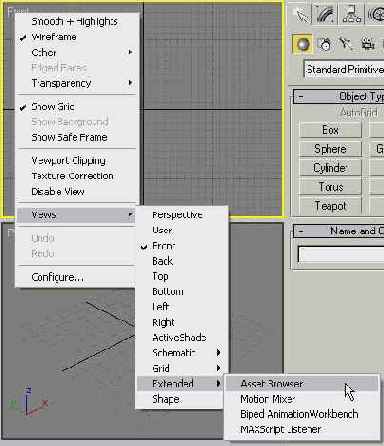Switch to the Modify panel icon
This screenshot has height=446, width=384.
[326, 13]
